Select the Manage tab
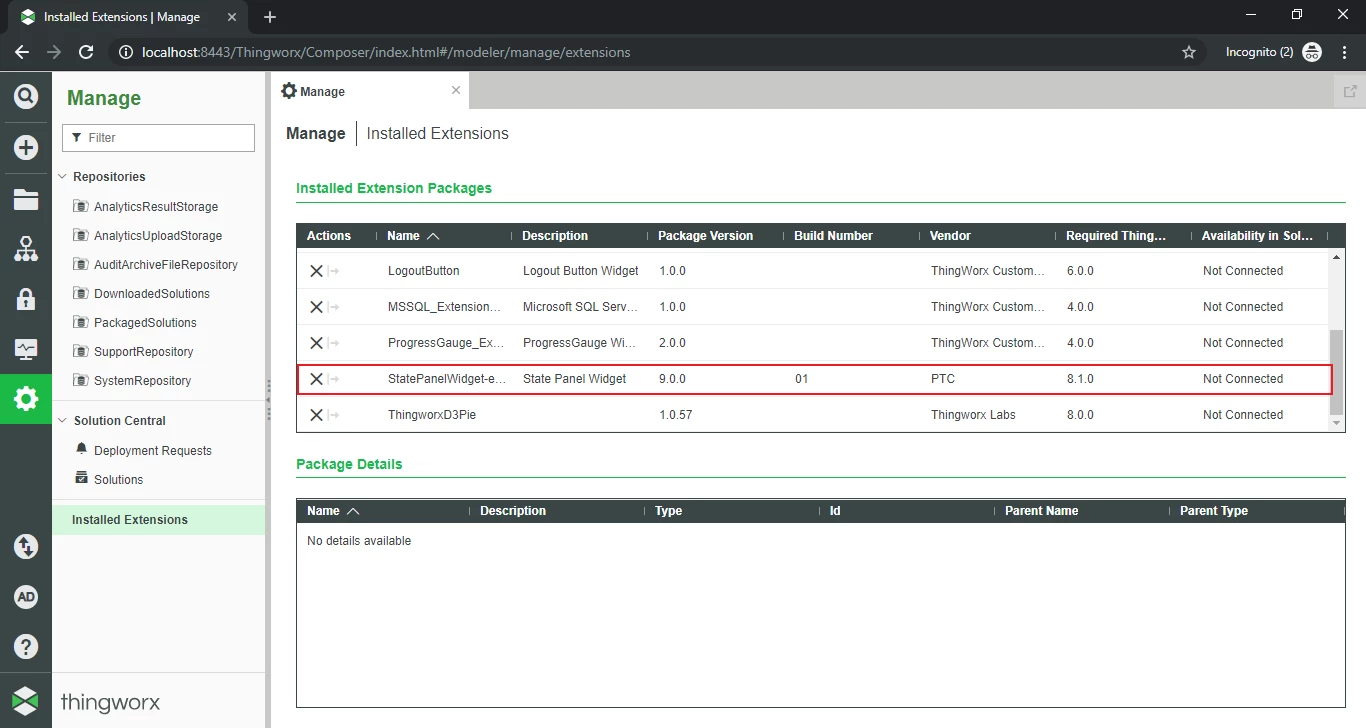The width and height of the screenshot is (1366, 728). [370, 91]
